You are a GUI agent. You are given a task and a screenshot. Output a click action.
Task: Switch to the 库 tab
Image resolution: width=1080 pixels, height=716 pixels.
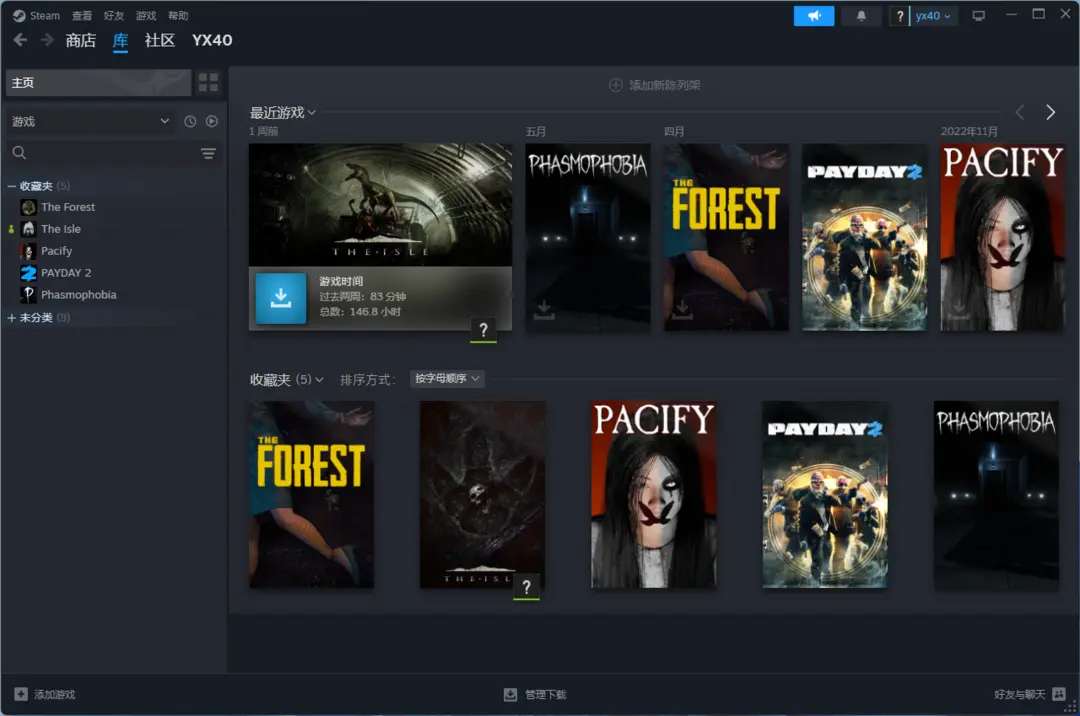pos(121,41)
